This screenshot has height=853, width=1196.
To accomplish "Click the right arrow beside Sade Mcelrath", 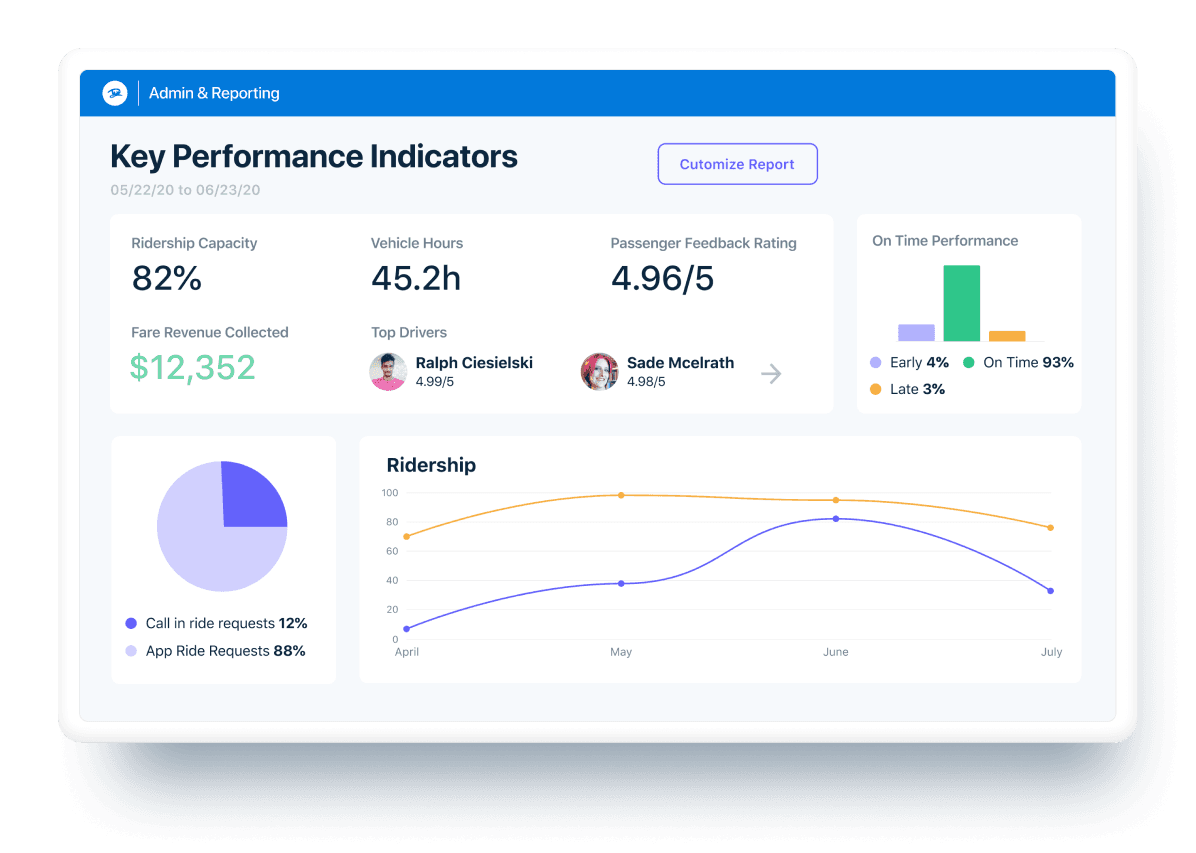I will tap(770, 372).
